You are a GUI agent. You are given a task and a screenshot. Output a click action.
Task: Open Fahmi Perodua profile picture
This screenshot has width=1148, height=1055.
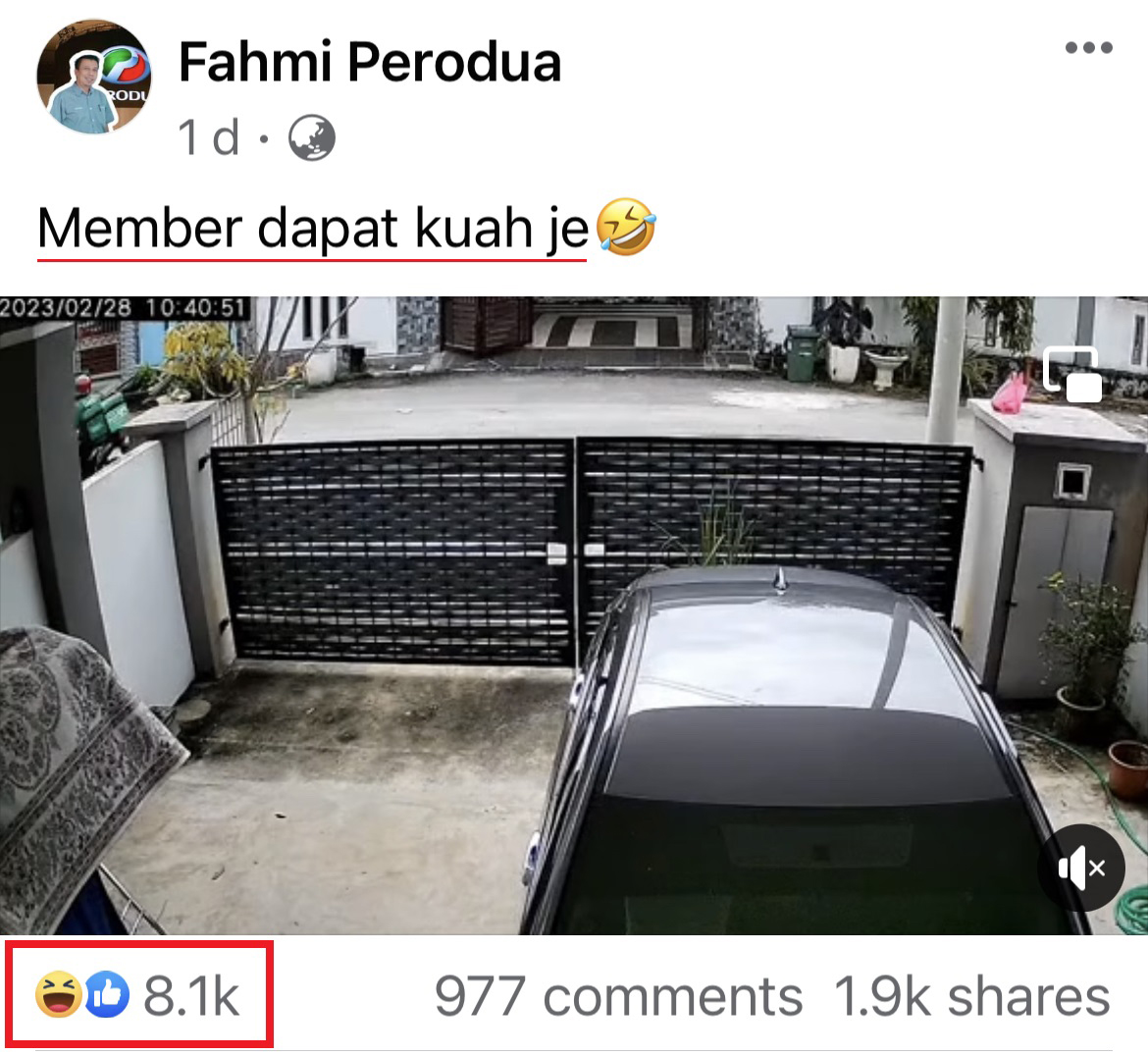tap(94, 77)
